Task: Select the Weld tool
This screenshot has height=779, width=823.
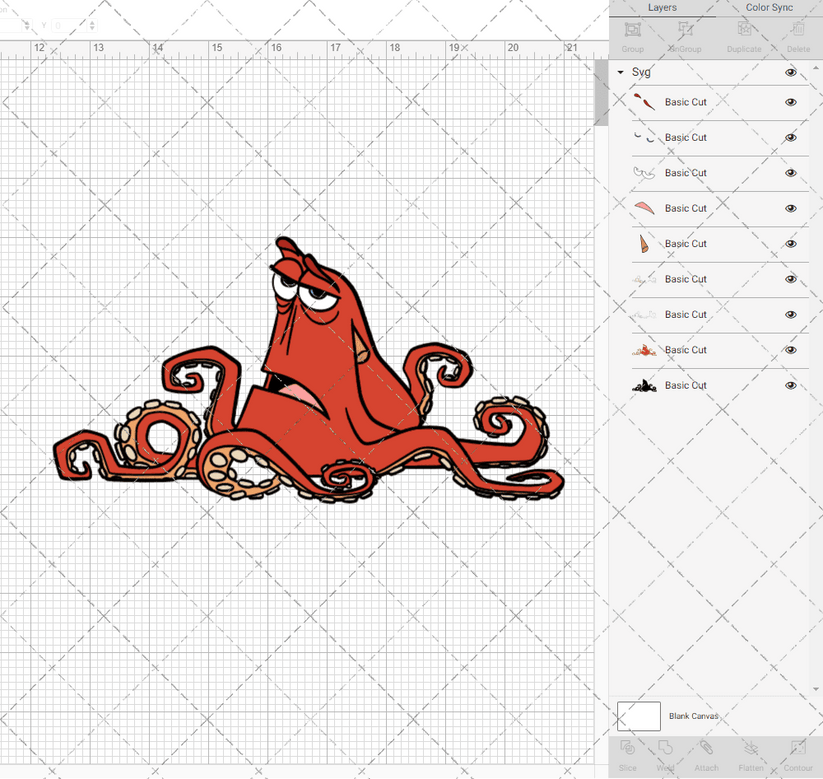Action: [665, 750]
